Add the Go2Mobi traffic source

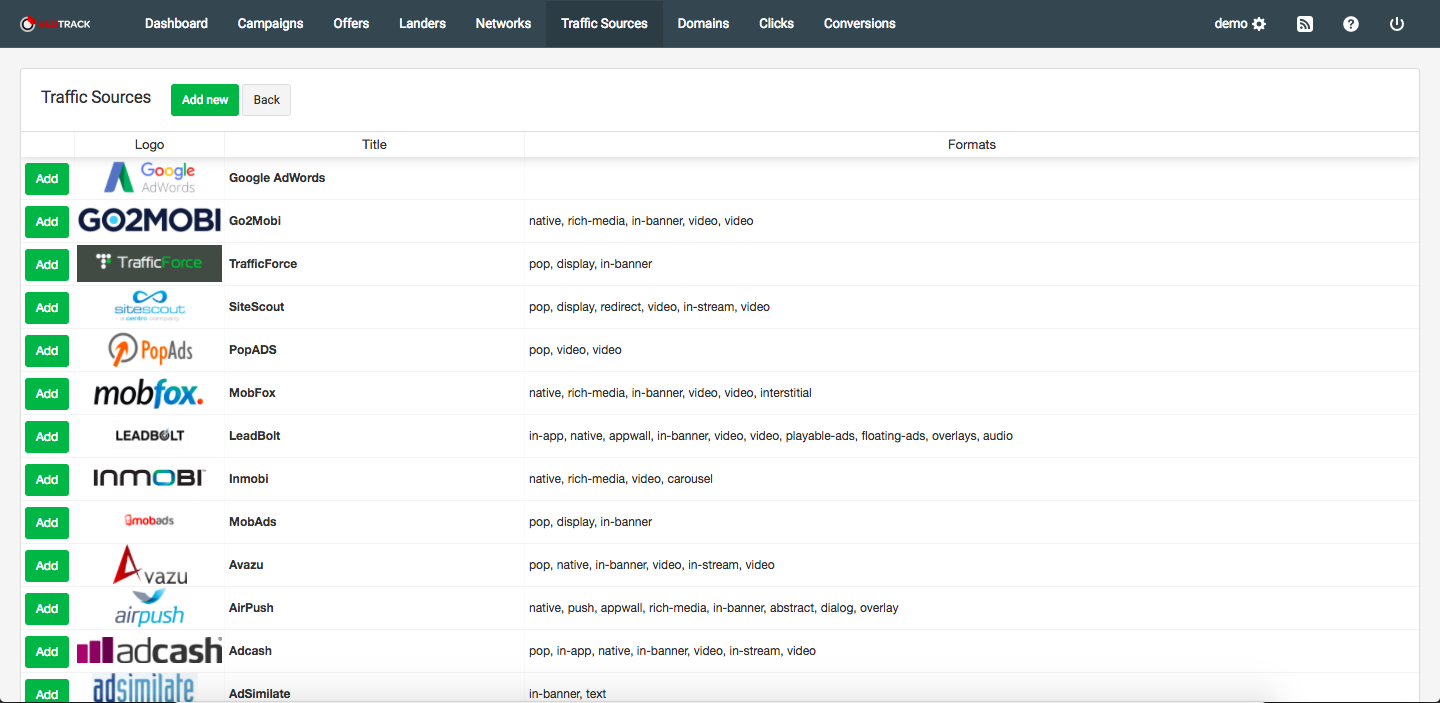pos(47,222)
